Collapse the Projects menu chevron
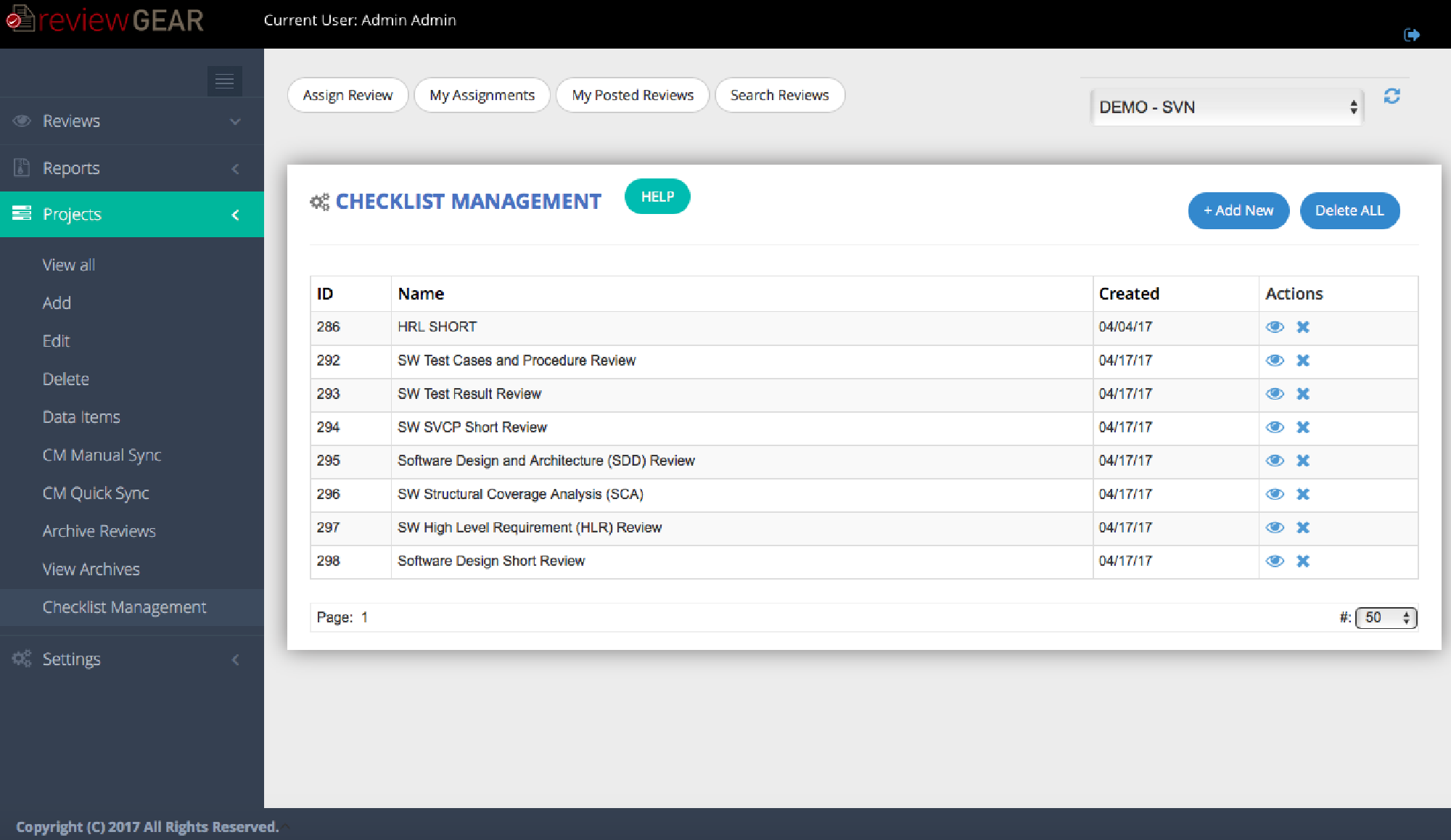Image resolution: width=1451 pixels, height=840 pixels. (235, 215)
